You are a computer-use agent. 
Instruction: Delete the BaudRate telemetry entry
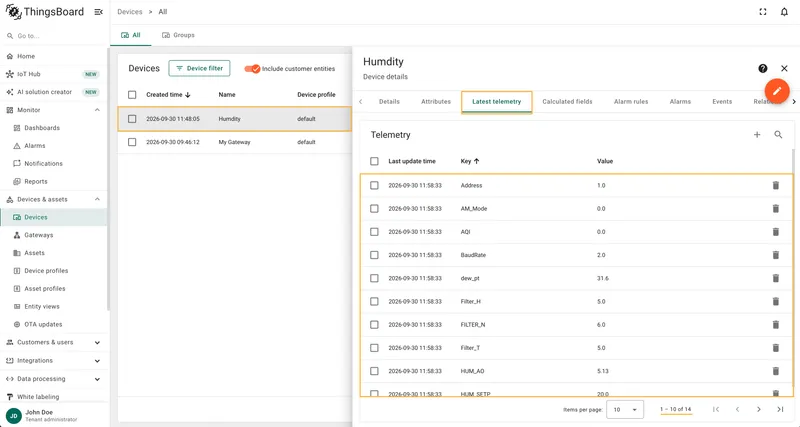tap(776, 255)
